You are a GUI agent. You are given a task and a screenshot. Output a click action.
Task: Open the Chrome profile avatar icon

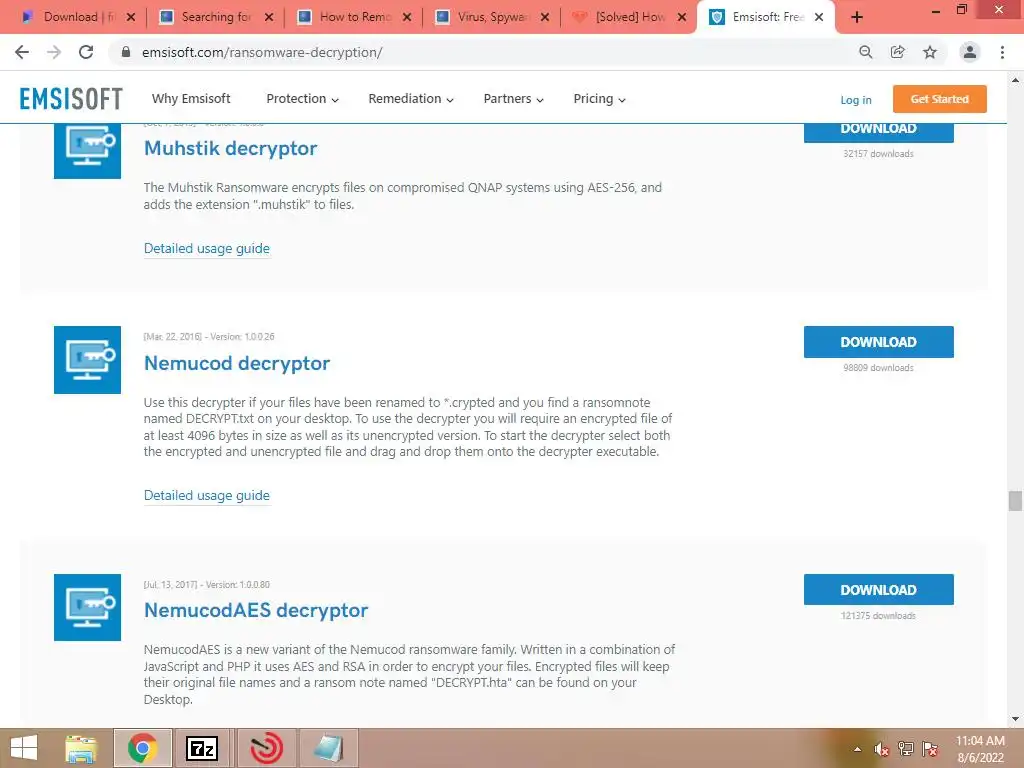pyautogui.click(x=970, y=52)
